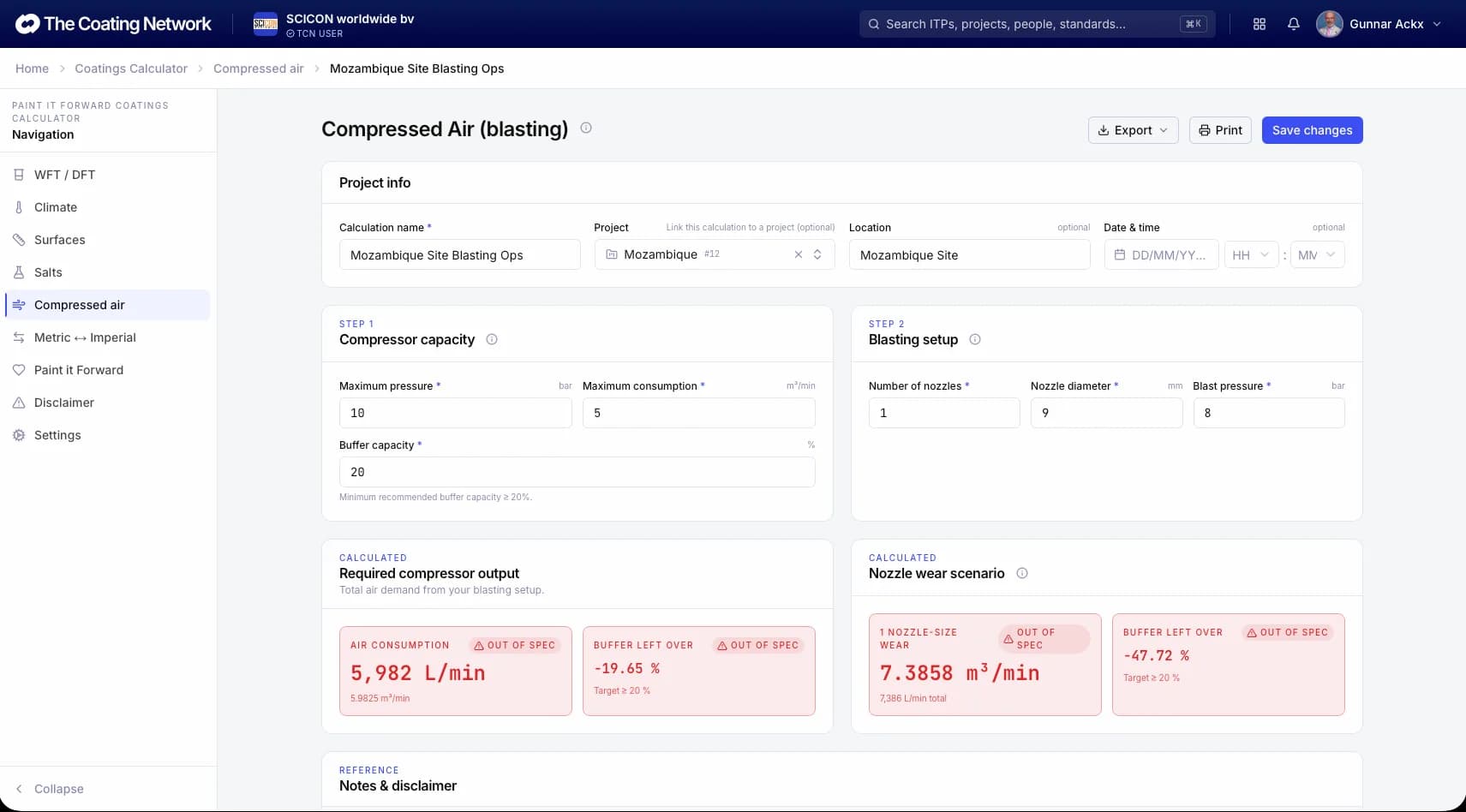Screen dimensions: 1466x812
Task: Collapse the sidebar navigation
Action: click(50, 789)
